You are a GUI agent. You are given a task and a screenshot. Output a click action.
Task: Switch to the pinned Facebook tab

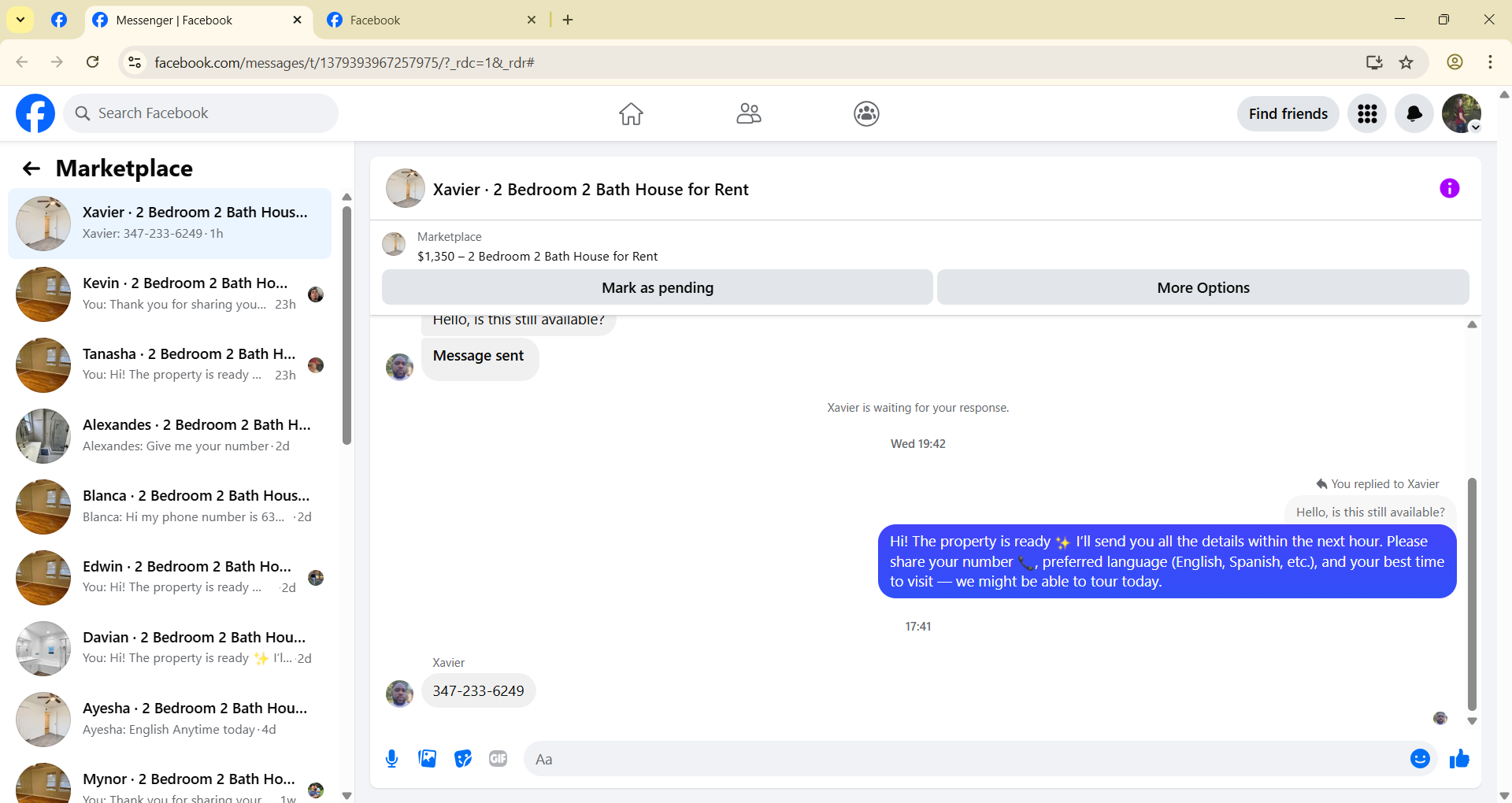click(x=59, y=20)
